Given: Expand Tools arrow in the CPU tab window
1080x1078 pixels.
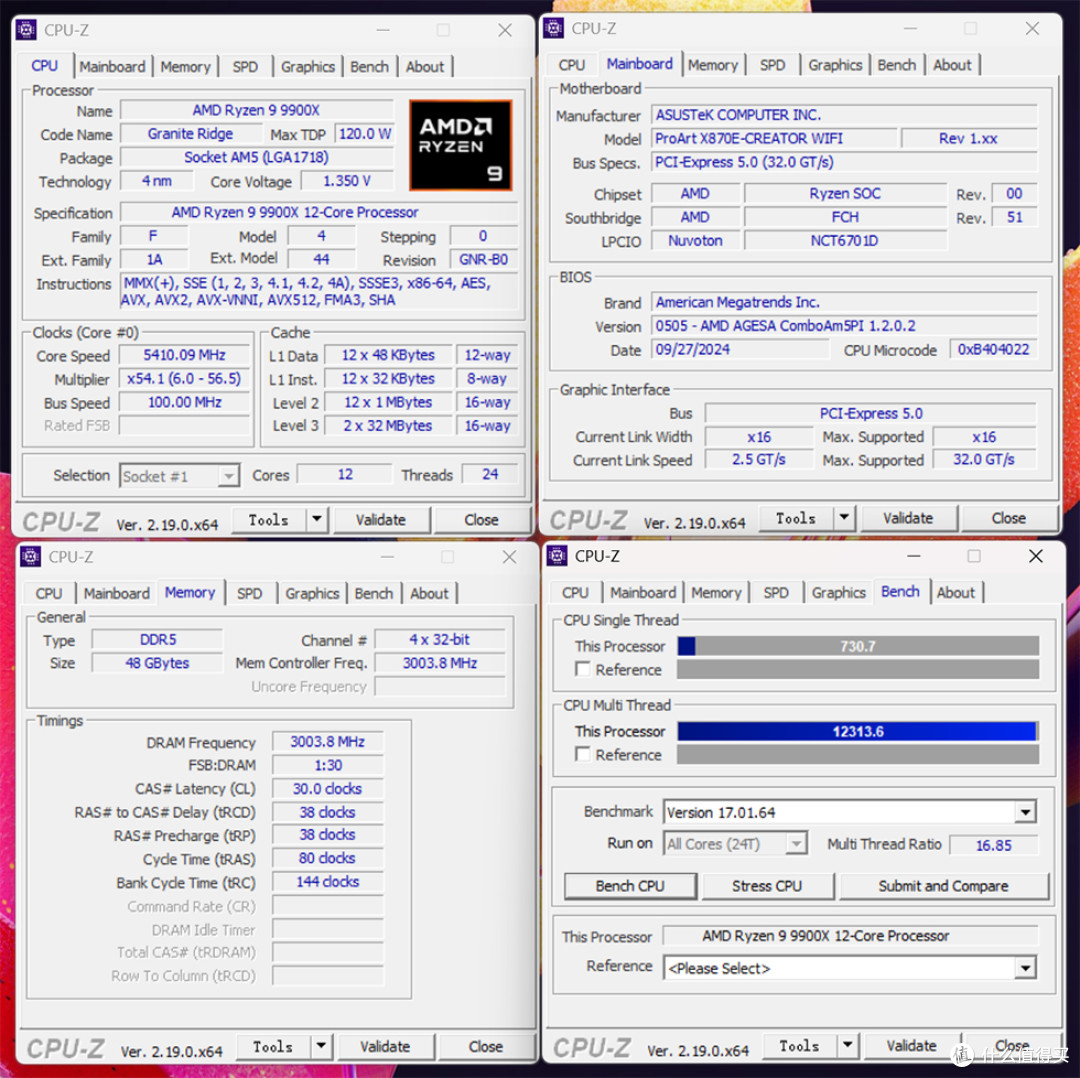Looking at the screenshot, I should tap(317, 519).
